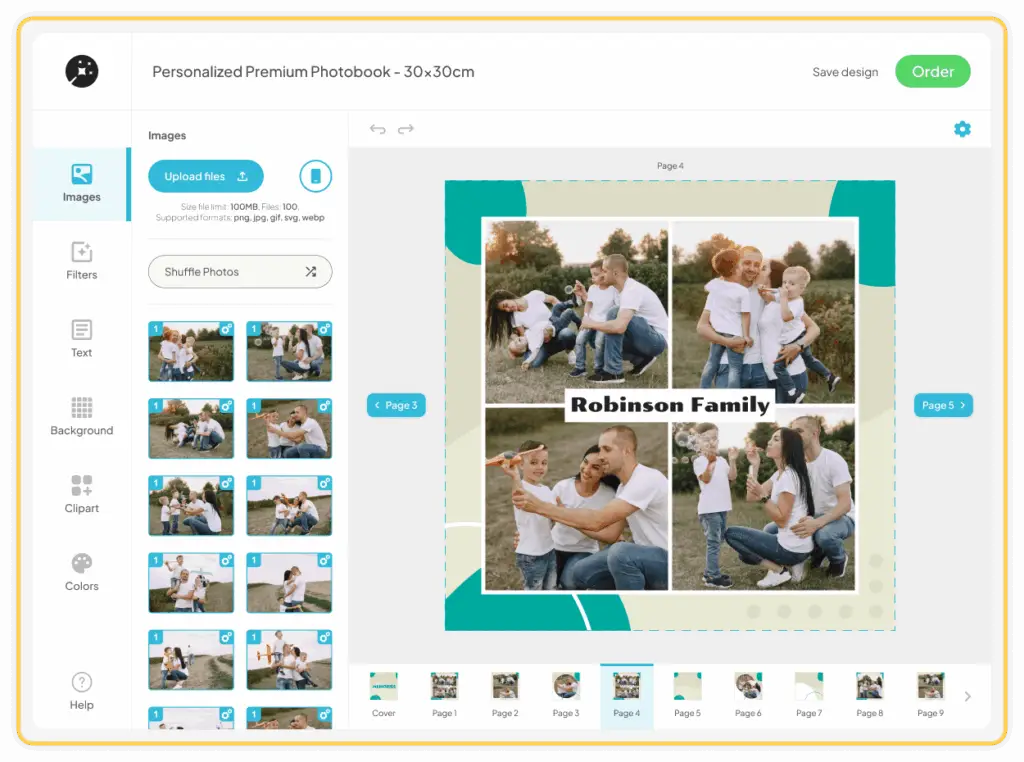
Task: Click second thumbnail in fifth image row
Action: coord(289,659)
